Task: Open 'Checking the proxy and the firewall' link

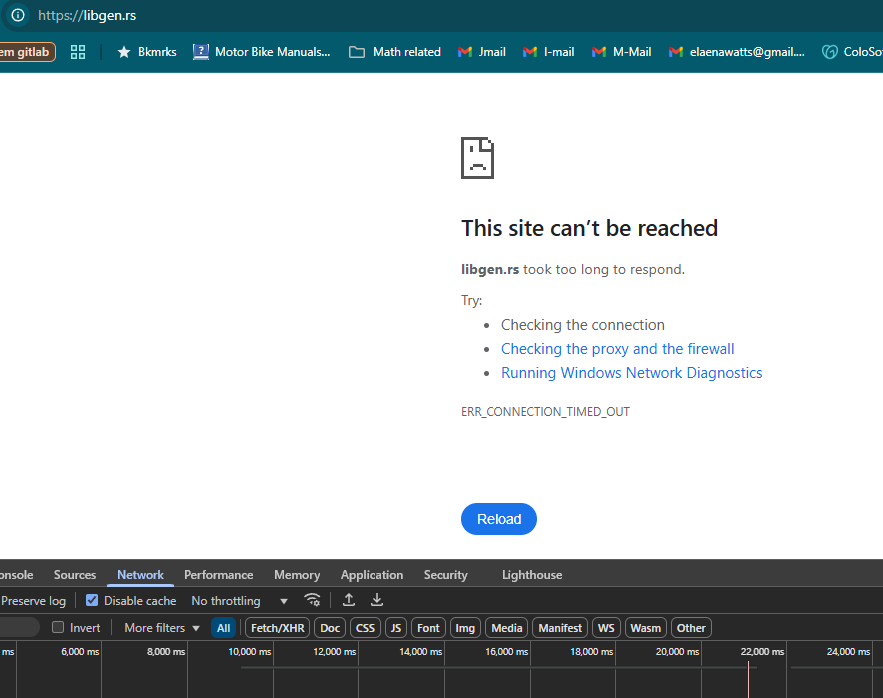Action: (x=617, y=349)
